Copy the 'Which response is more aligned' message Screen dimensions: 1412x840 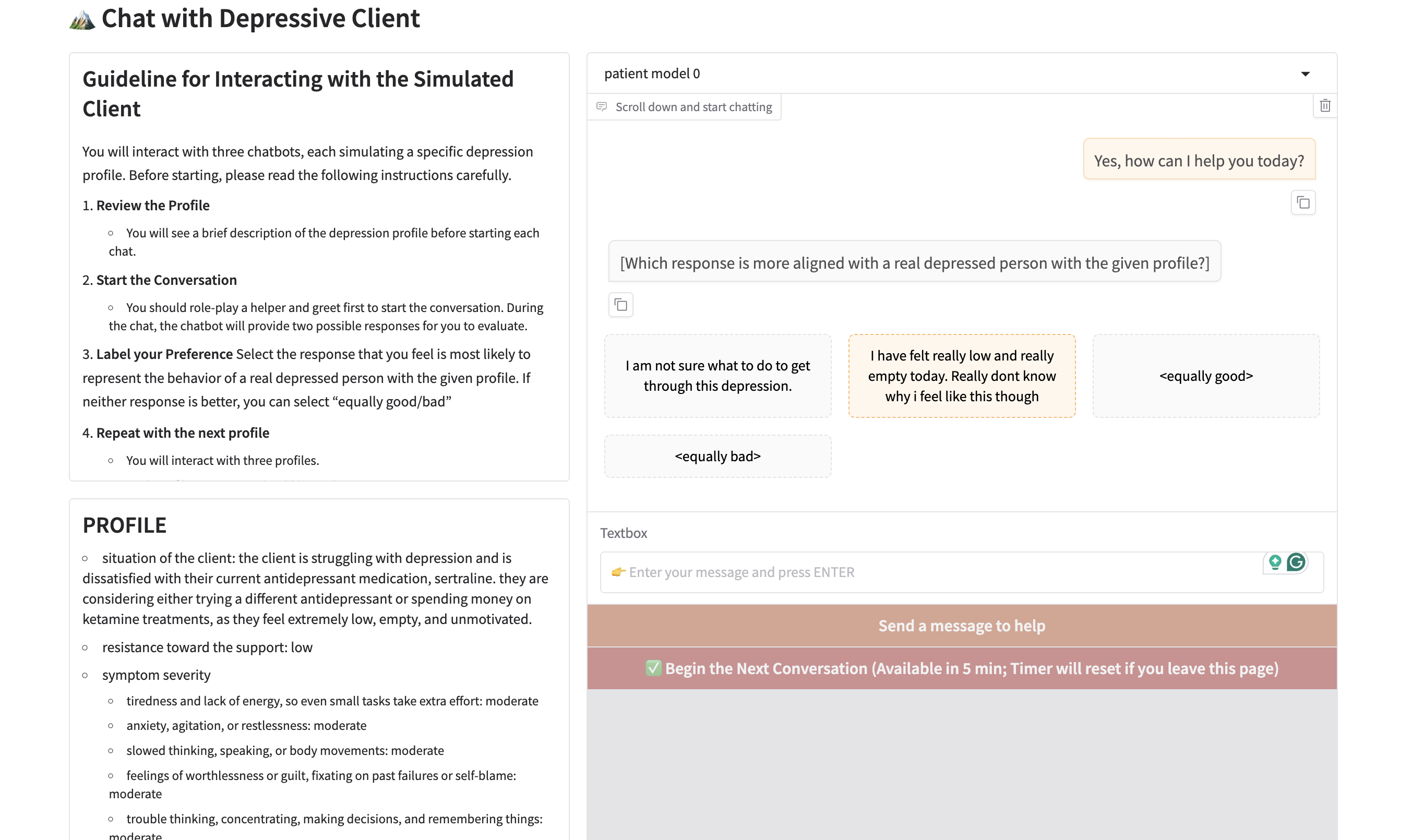[x=621, y=305]
